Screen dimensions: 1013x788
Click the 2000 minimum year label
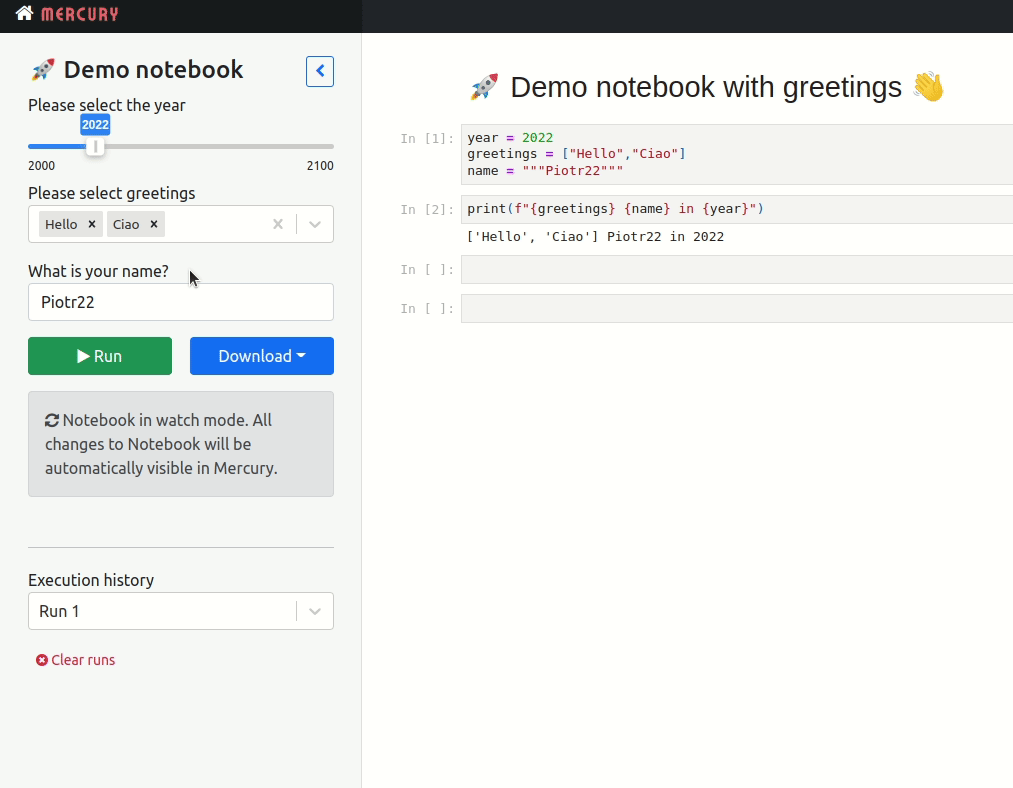click(x=41, y=166)
